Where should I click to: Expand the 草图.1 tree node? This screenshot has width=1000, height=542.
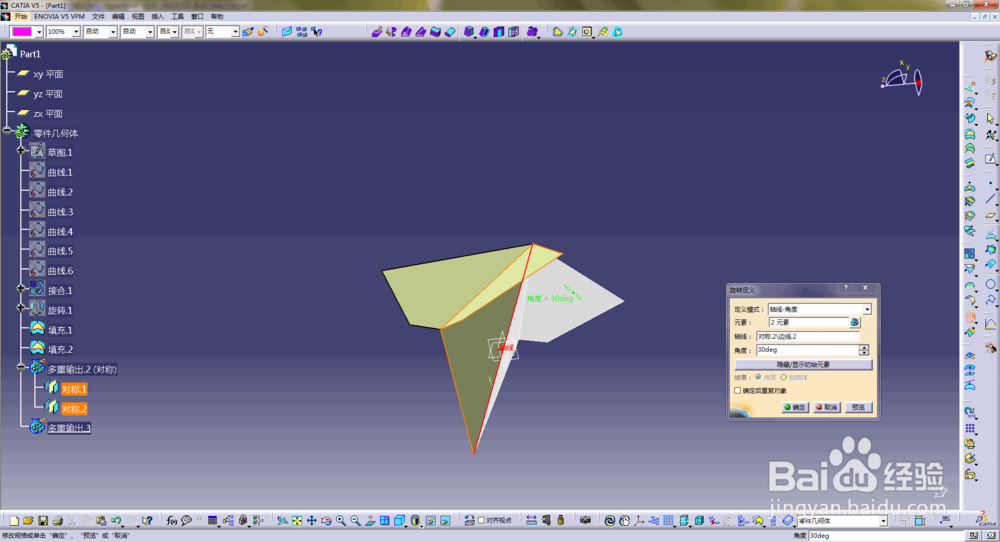pyautogui.click(x=21, y=150)
